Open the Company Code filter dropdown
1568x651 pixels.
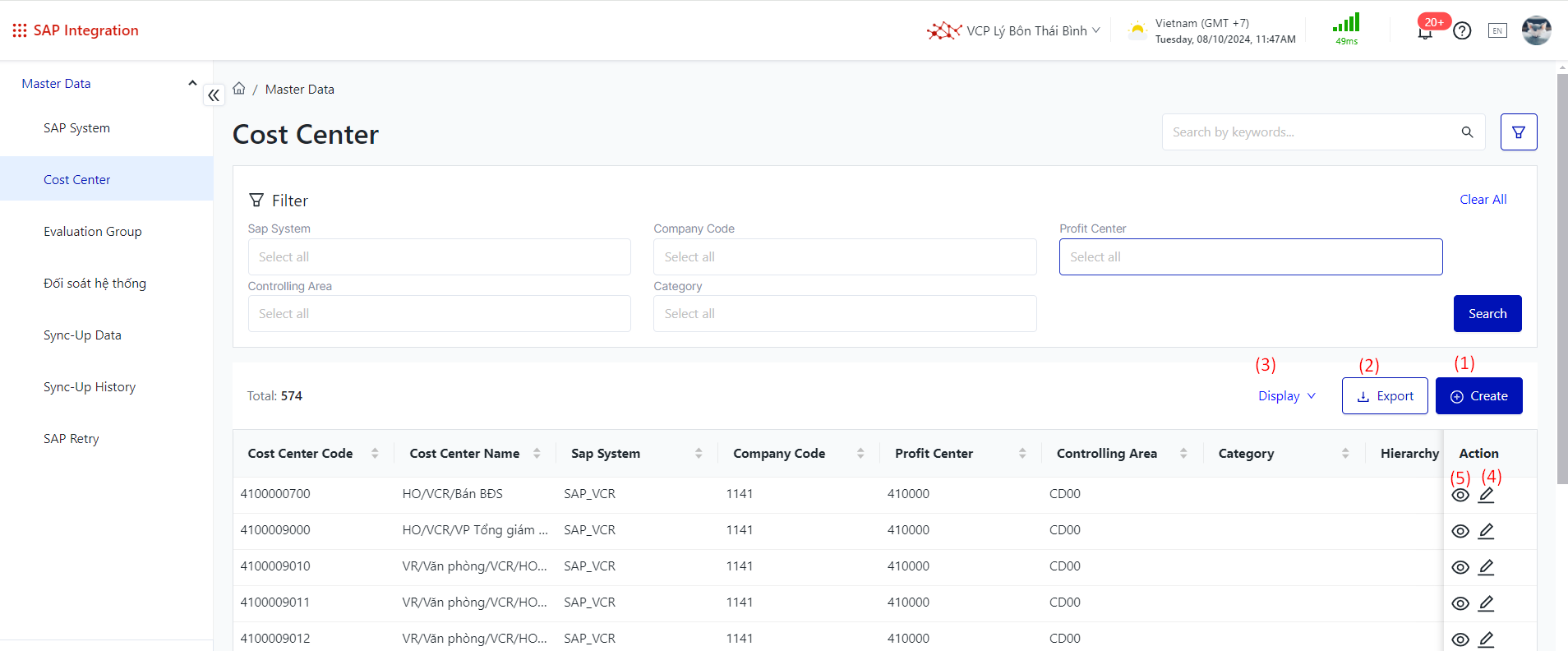tap(844, 257)
